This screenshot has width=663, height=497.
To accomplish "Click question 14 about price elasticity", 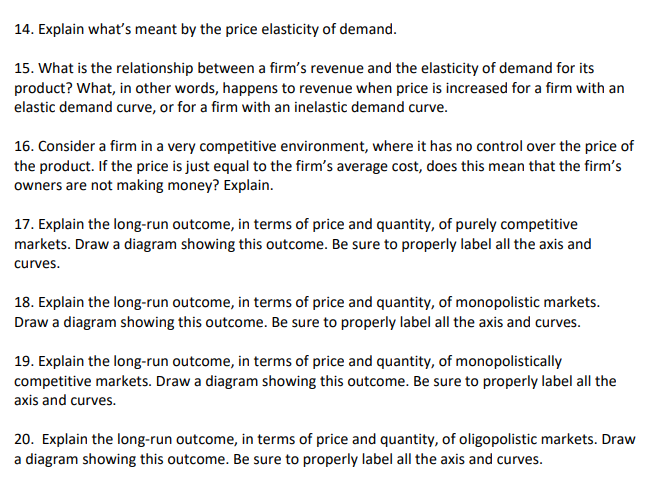I will (205, 29).
